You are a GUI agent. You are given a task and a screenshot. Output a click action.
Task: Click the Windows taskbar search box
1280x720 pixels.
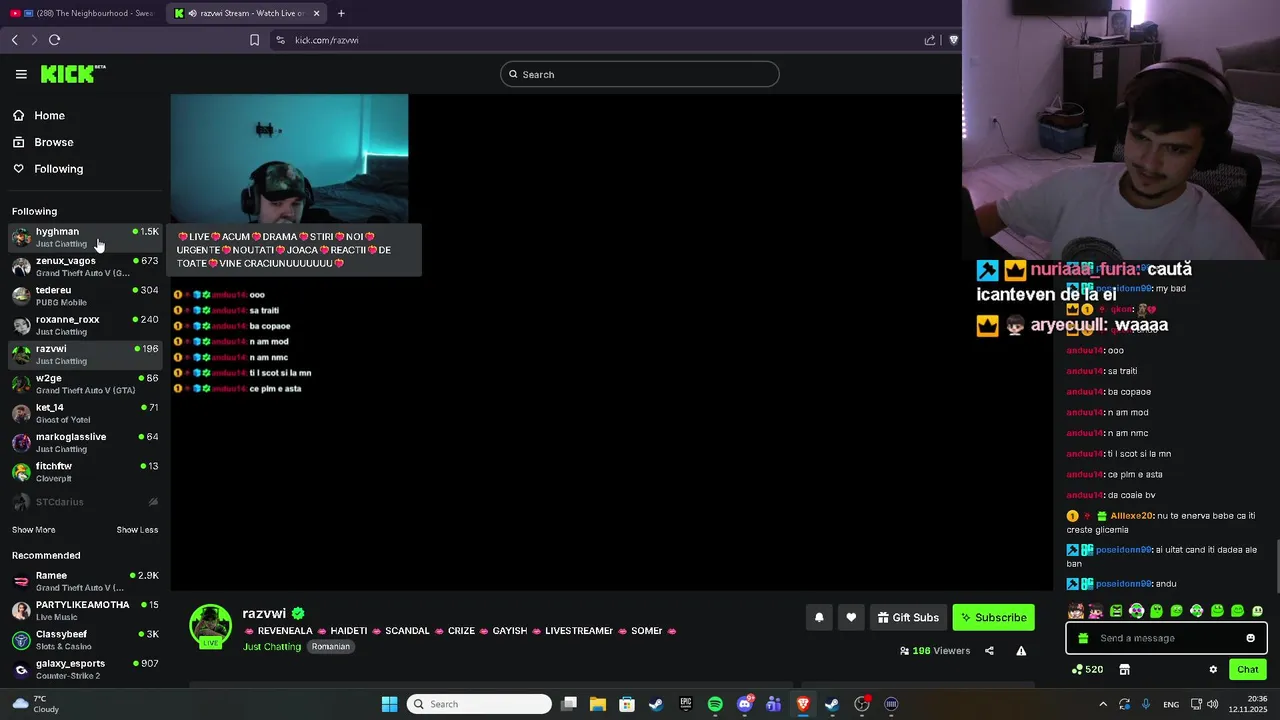[x=480, y=704]
